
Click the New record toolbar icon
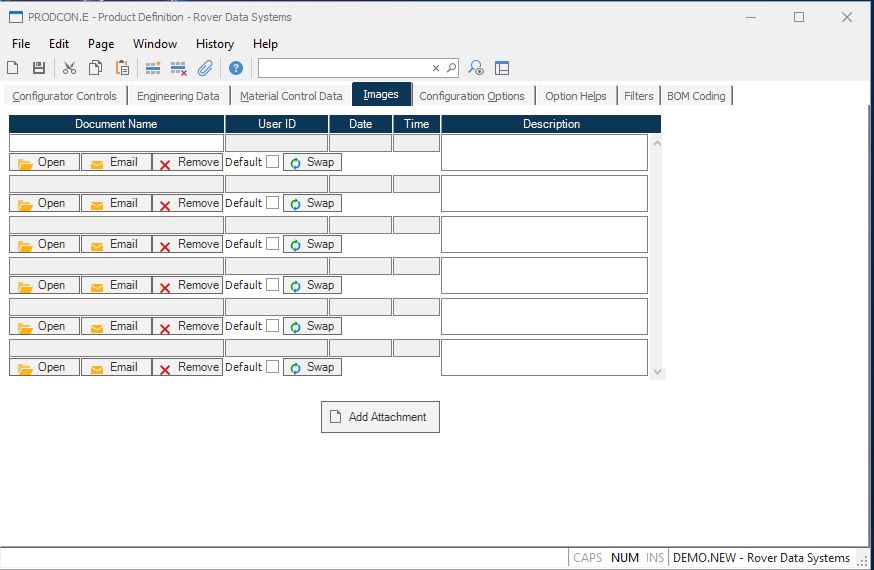pos(13,68)
